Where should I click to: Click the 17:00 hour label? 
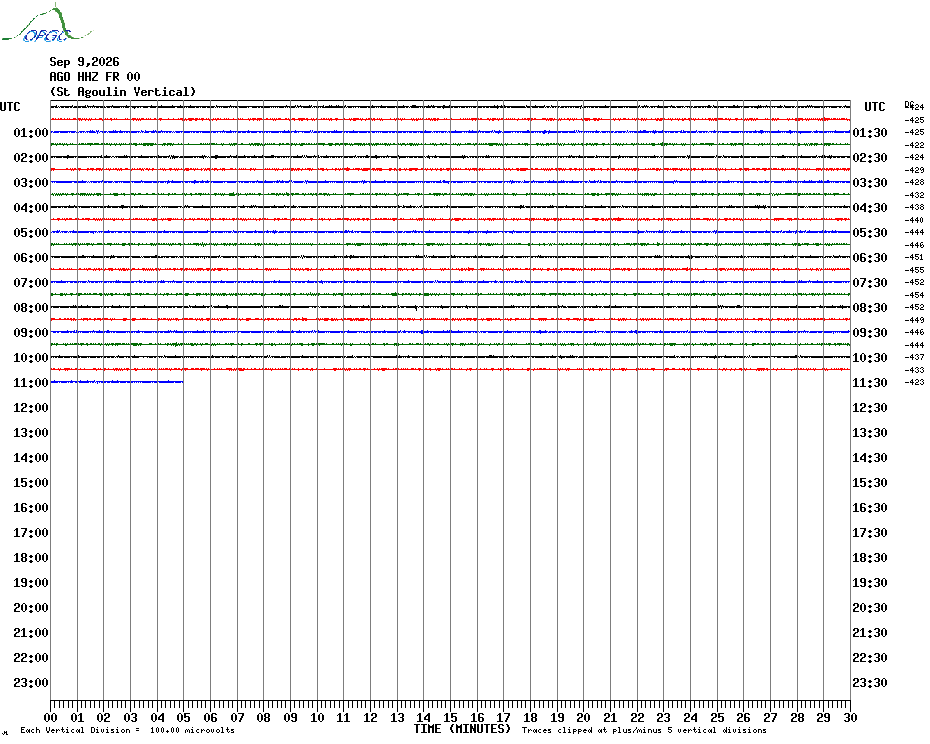(31, 533)
